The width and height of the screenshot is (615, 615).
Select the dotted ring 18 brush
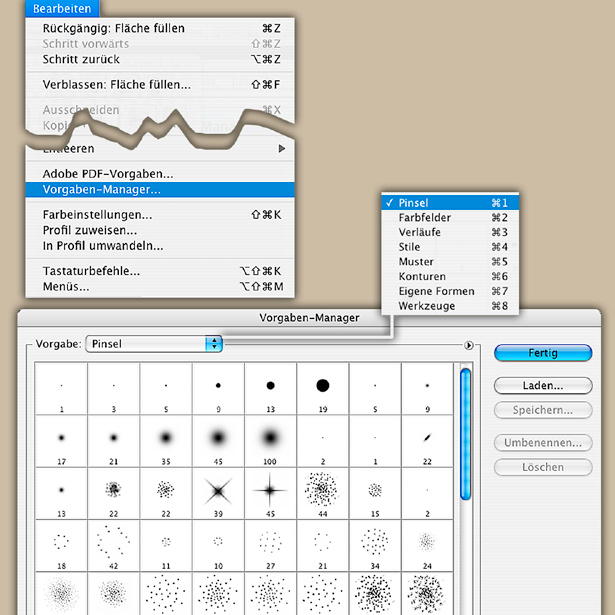pyautogui.click(x=61, y=545)
